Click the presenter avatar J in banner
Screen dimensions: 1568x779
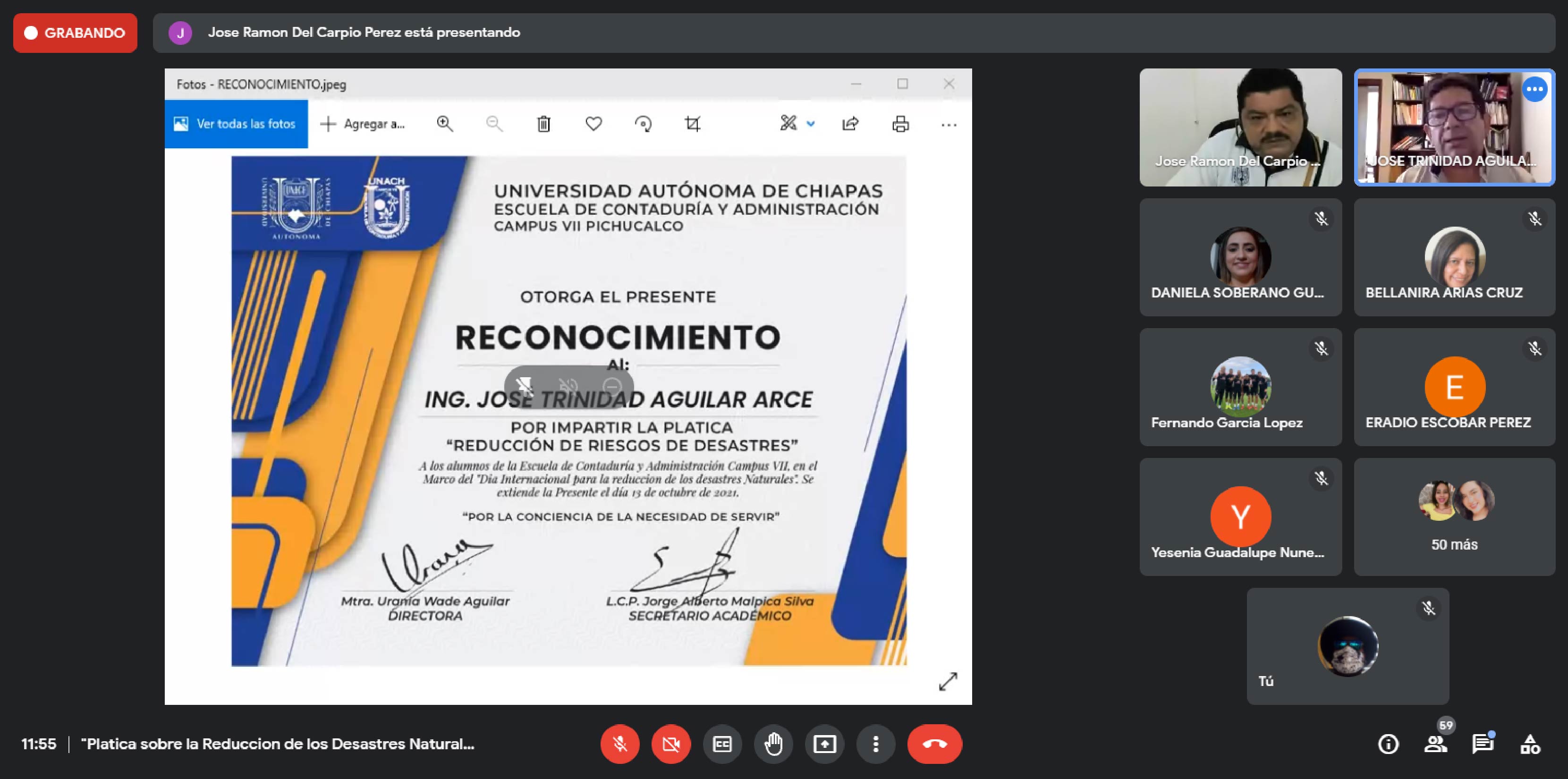tap(180, 33)
